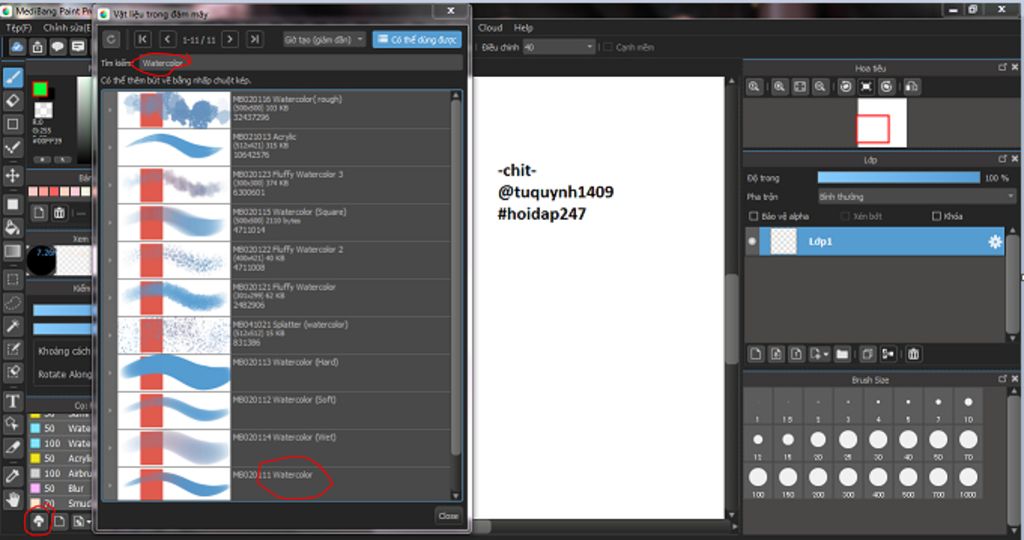Click the speech bubble toolbar icon
1024x540 pixels.
[58, 47]
